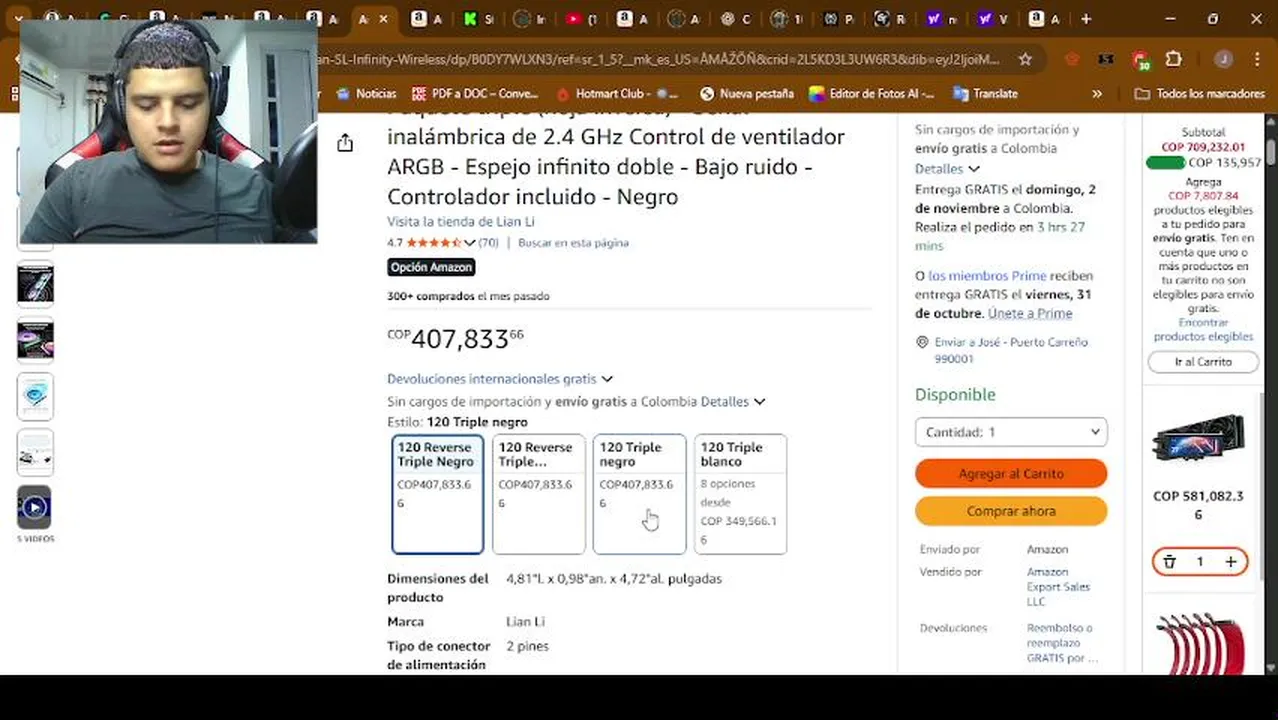
Task: Open the AIO cooler cart item image
Action: pyautogui.click(x=1198, y=438)
